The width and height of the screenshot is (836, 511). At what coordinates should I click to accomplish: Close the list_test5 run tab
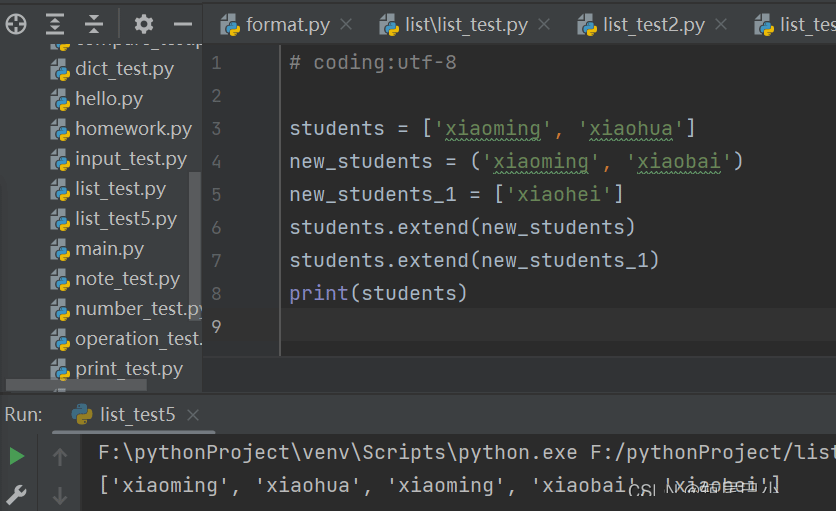tap(193, 415)
